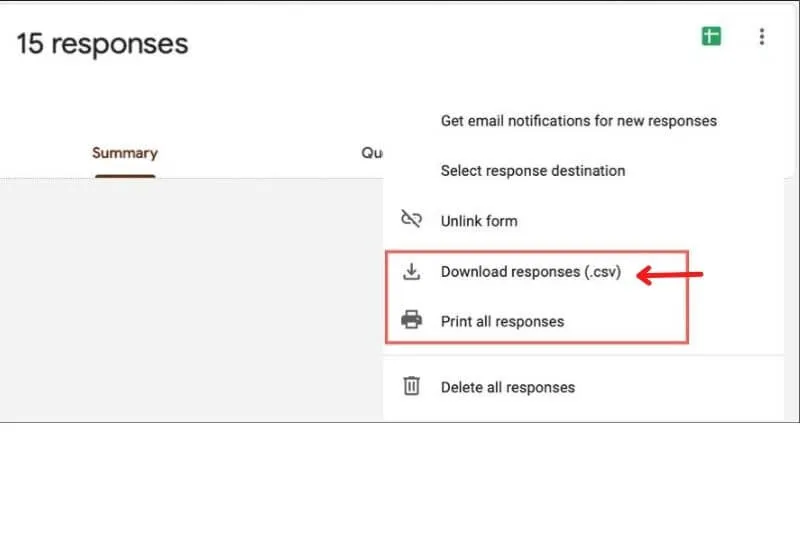Click the underline indicator beneath Summary

125,177
